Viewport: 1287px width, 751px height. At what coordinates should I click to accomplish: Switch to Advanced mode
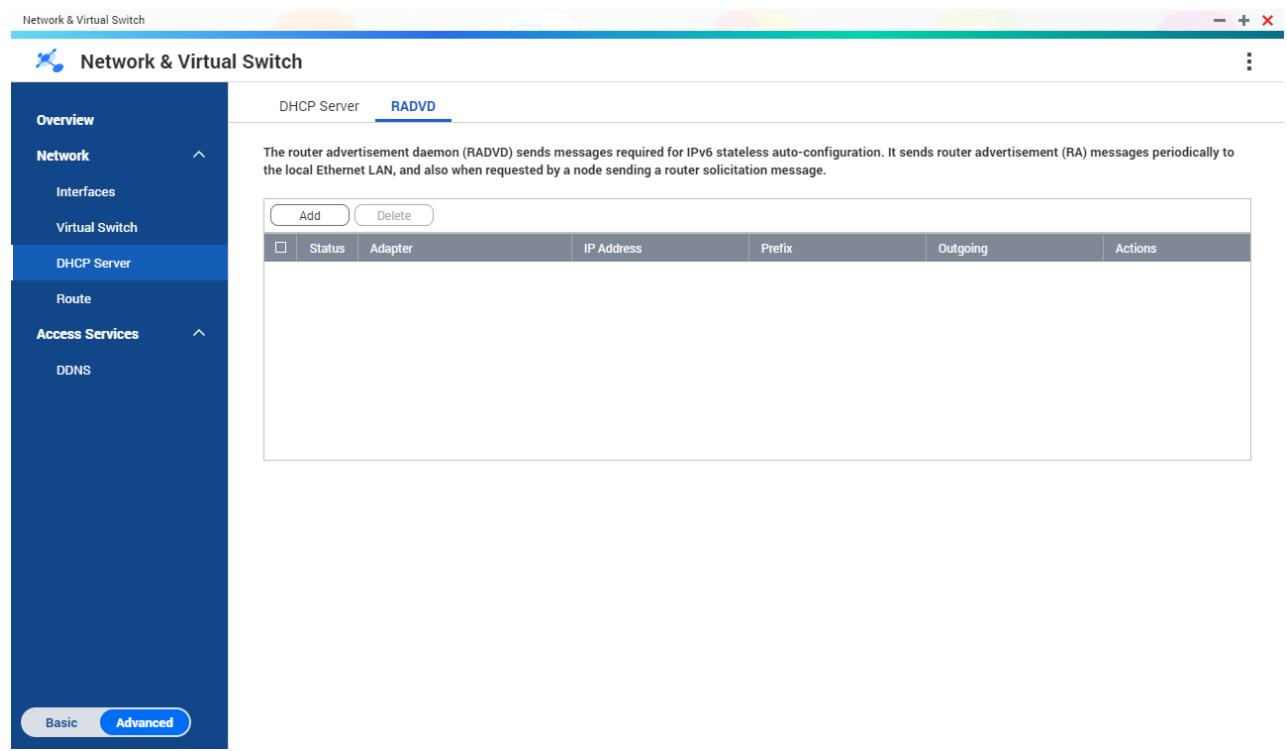click(145, 723)
